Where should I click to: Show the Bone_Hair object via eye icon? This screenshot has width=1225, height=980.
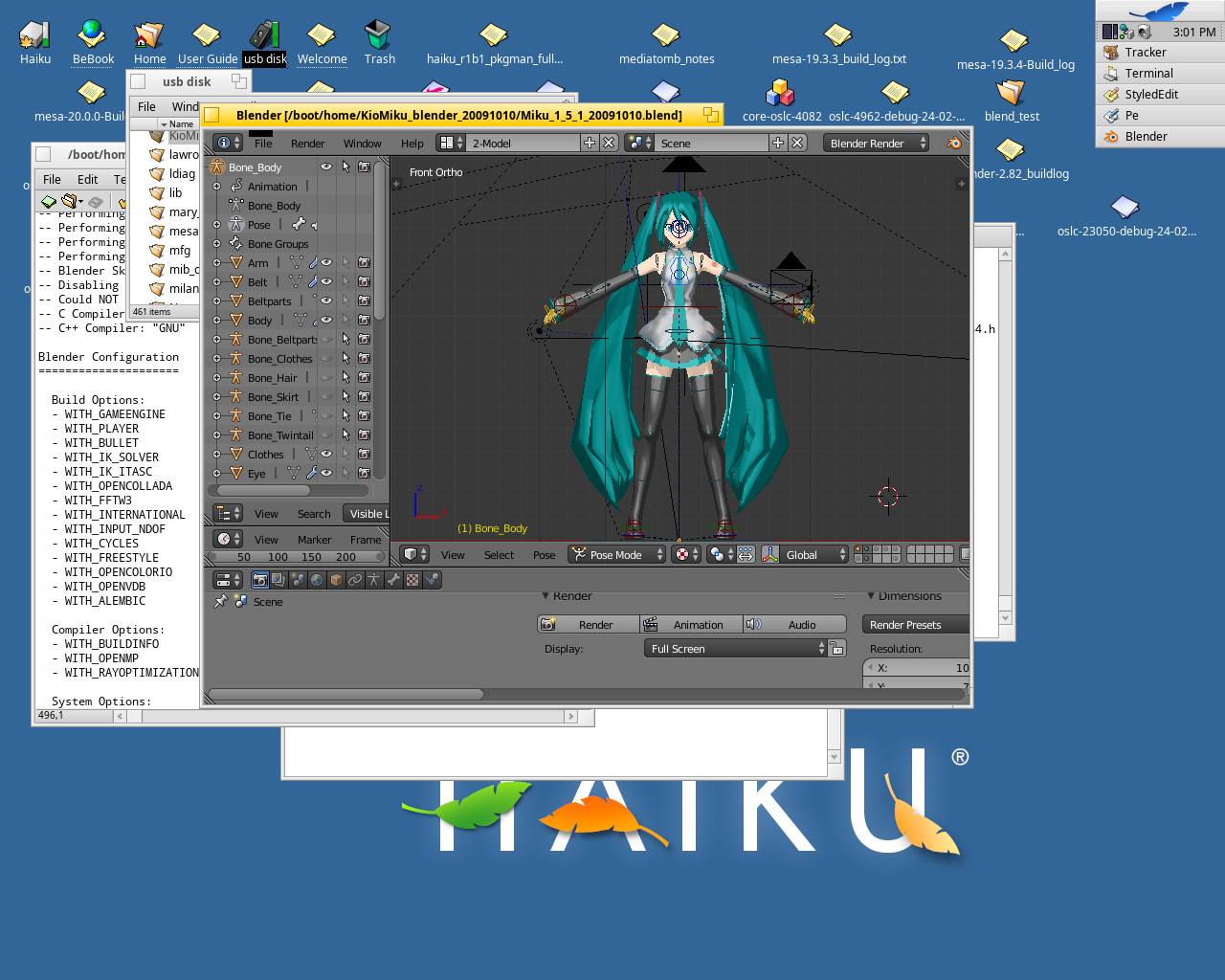[326, 377]
